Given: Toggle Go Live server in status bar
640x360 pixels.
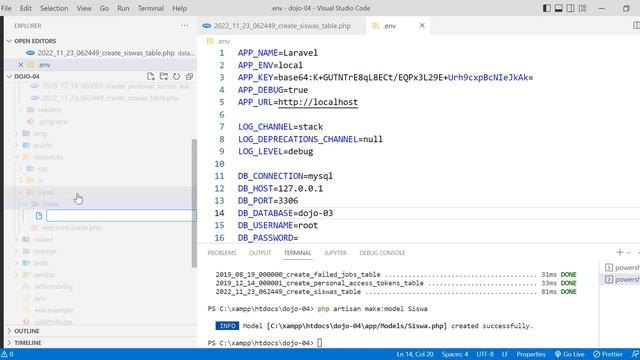Looking at the screenshot, I should coord(569,354).
